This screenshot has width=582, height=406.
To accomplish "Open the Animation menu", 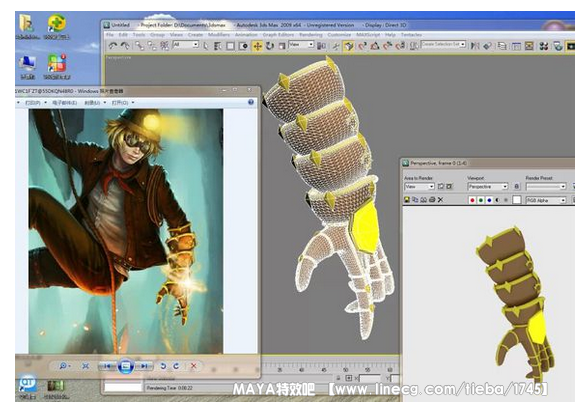I will click(246, 35).
